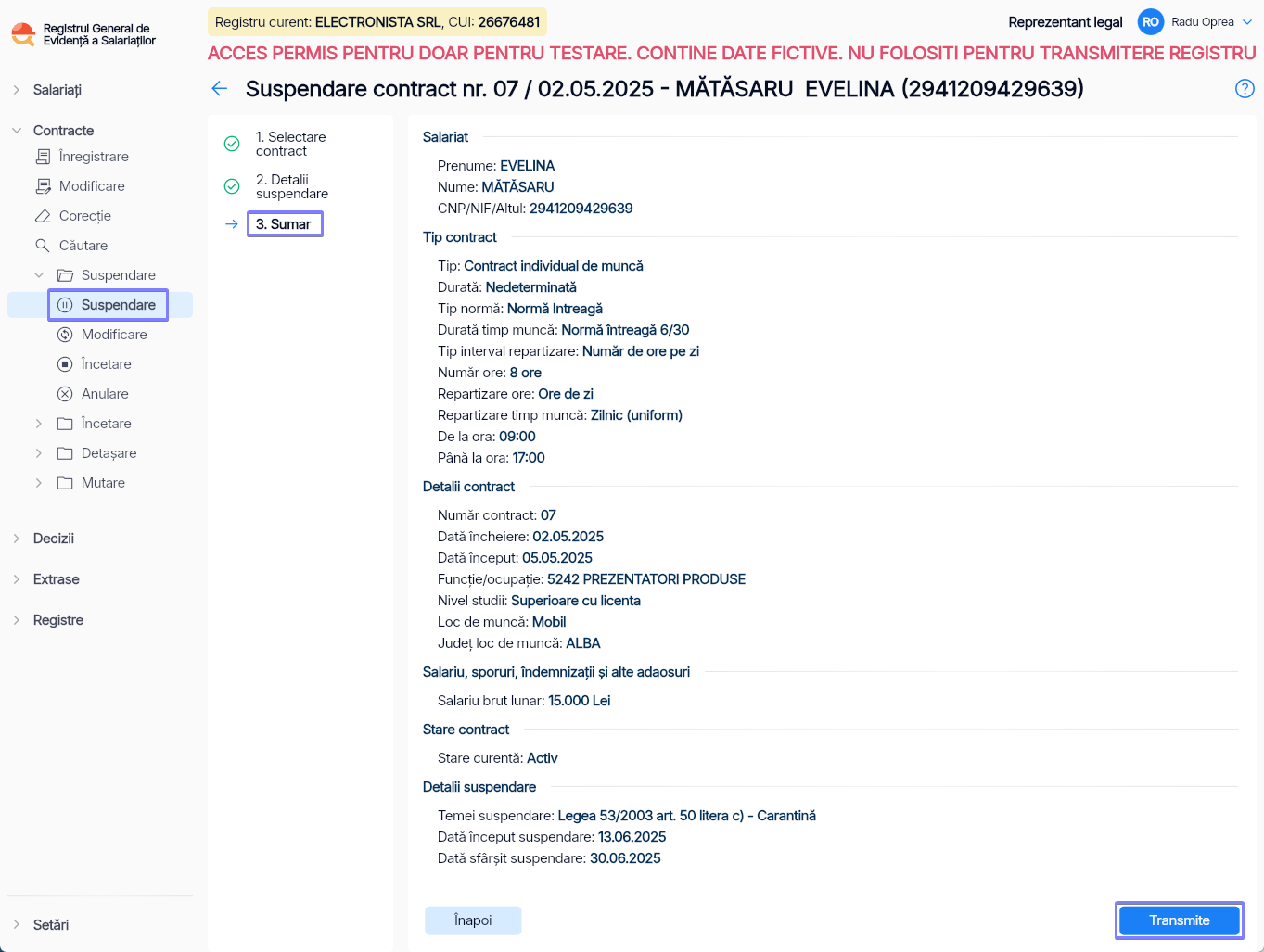Expand the Setări section chevron

pyautogui.click(x=17, y=925)
